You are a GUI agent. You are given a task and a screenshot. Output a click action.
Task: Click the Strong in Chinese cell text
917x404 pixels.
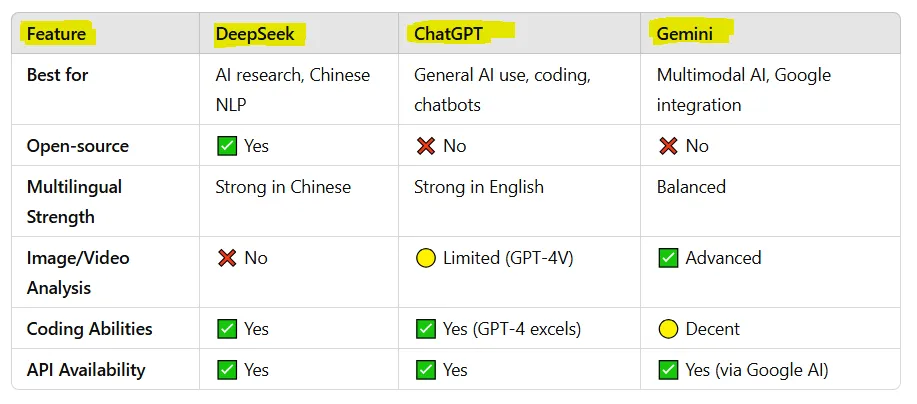coord(283,187)
